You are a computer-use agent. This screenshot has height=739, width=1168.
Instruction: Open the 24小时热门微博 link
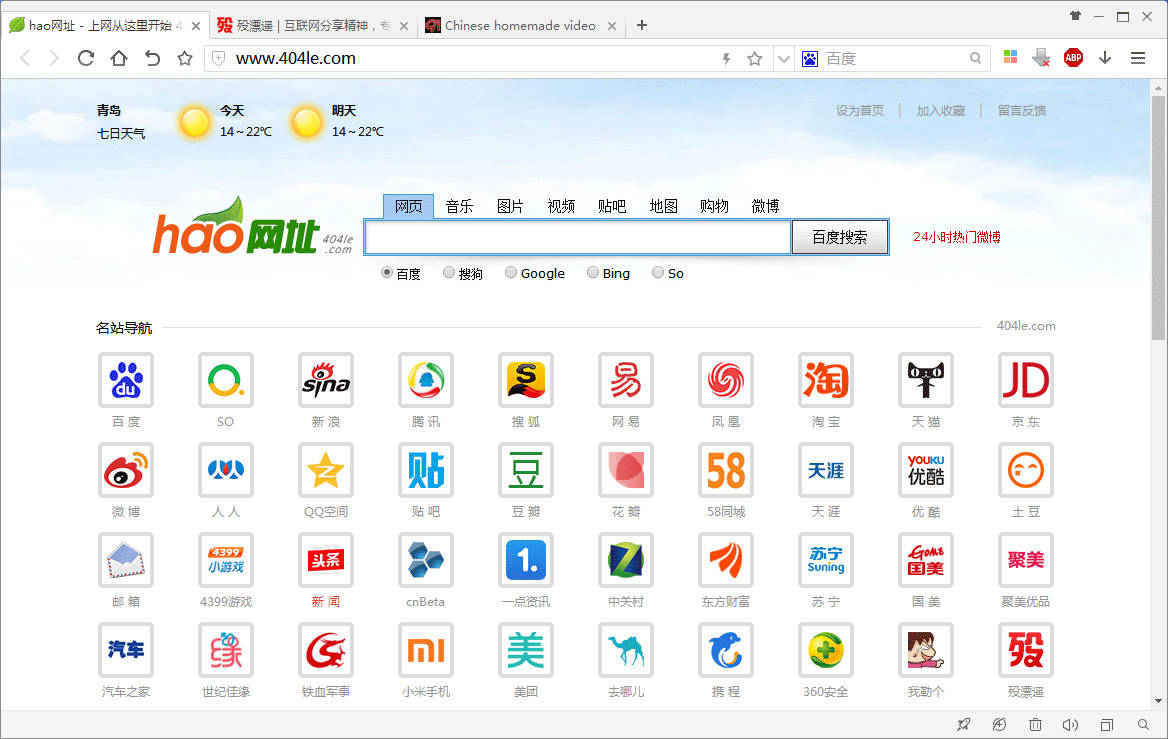tap(956, 237)
